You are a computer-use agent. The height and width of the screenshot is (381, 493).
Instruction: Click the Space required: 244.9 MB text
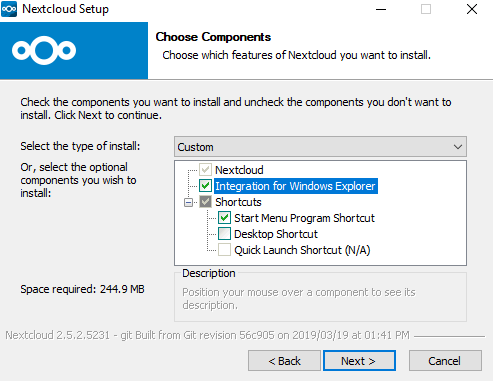tap(82, 289)
